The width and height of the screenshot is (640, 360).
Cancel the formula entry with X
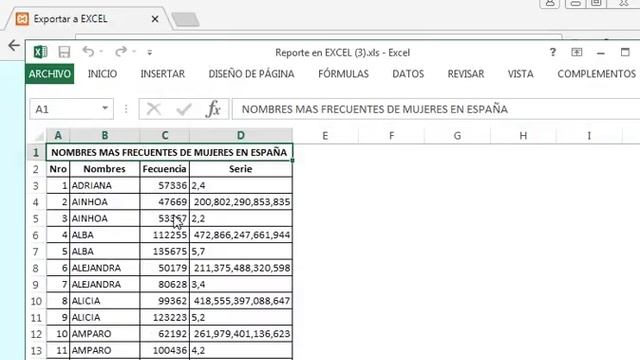pyautogui.click(x=153, y=109)
